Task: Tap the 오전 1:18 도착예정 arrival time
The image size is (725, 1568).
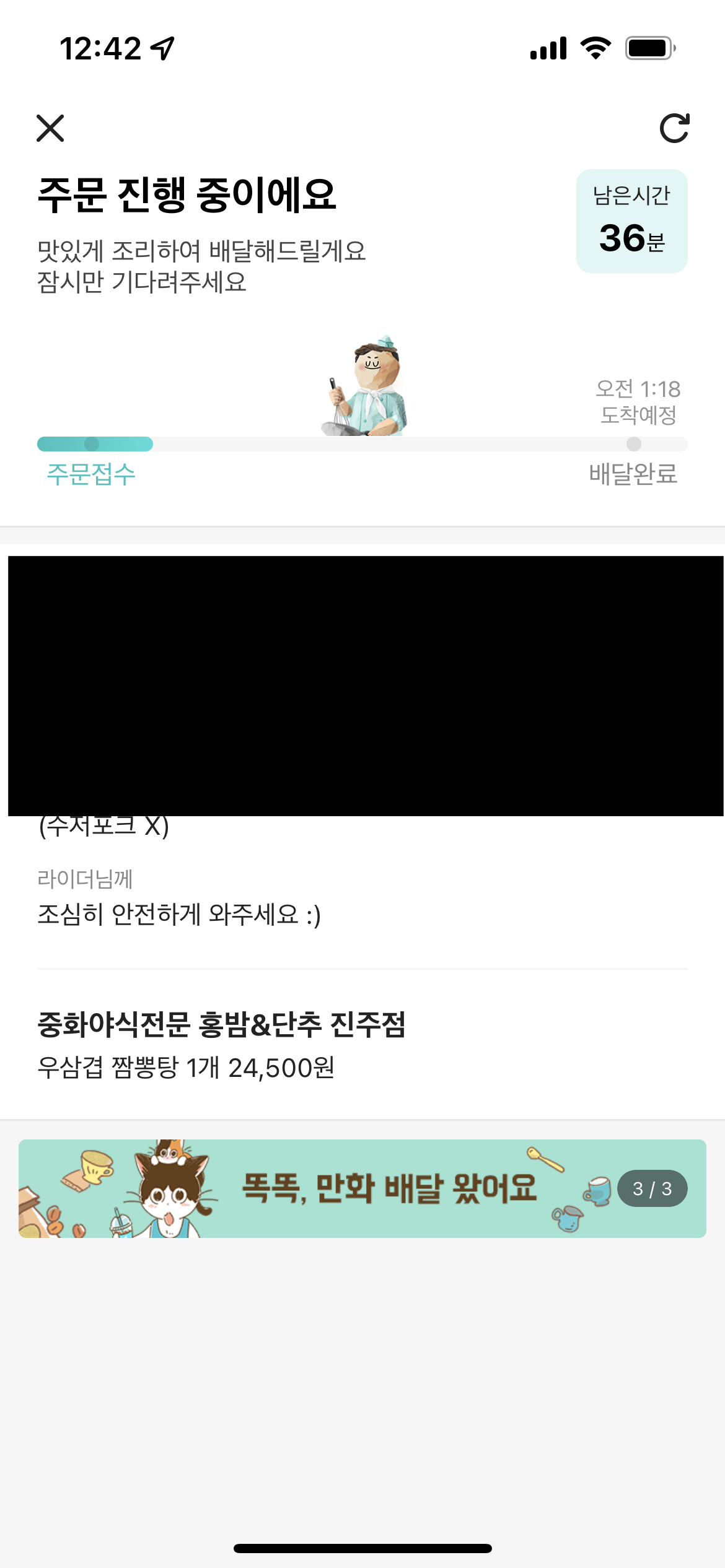Action: (638, 401)
